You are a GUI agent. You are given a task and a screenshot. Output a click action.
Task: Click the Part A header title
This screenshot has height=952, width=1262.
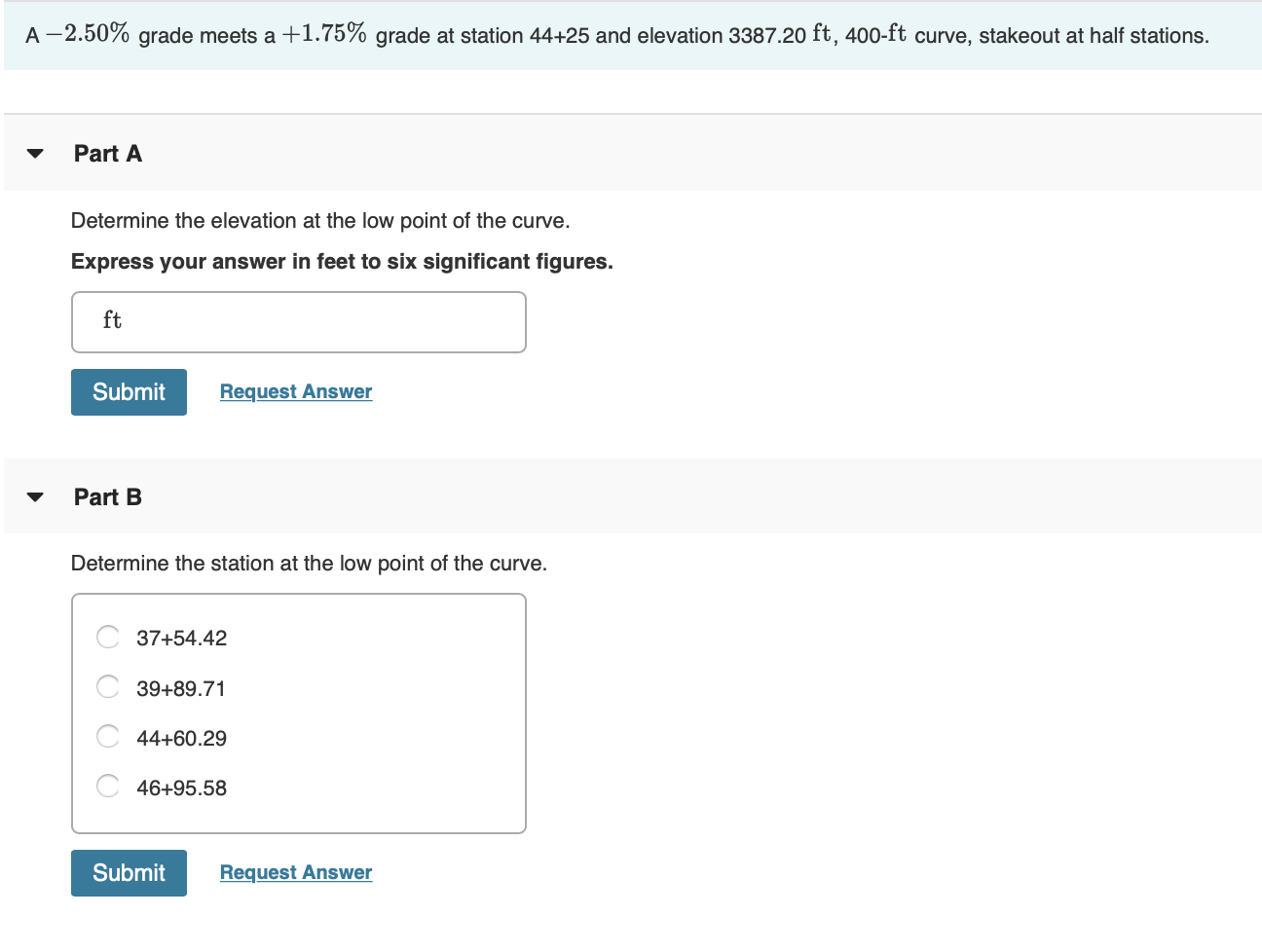pyautogui.click(x=107, y=153)
